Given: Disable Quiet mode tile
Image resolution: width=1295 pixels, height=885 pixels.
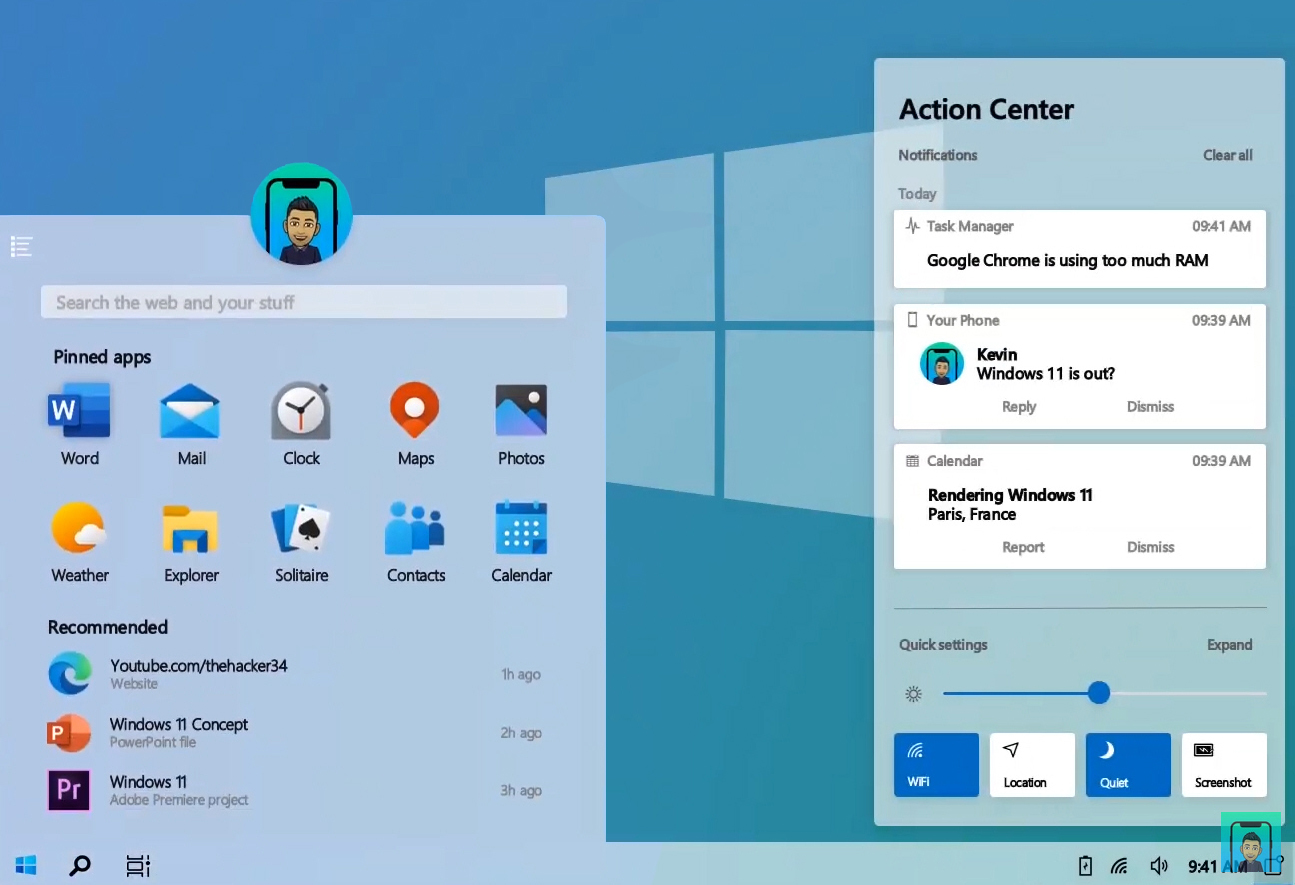Looking at the screenshot, I should (x=1128, y=765).
